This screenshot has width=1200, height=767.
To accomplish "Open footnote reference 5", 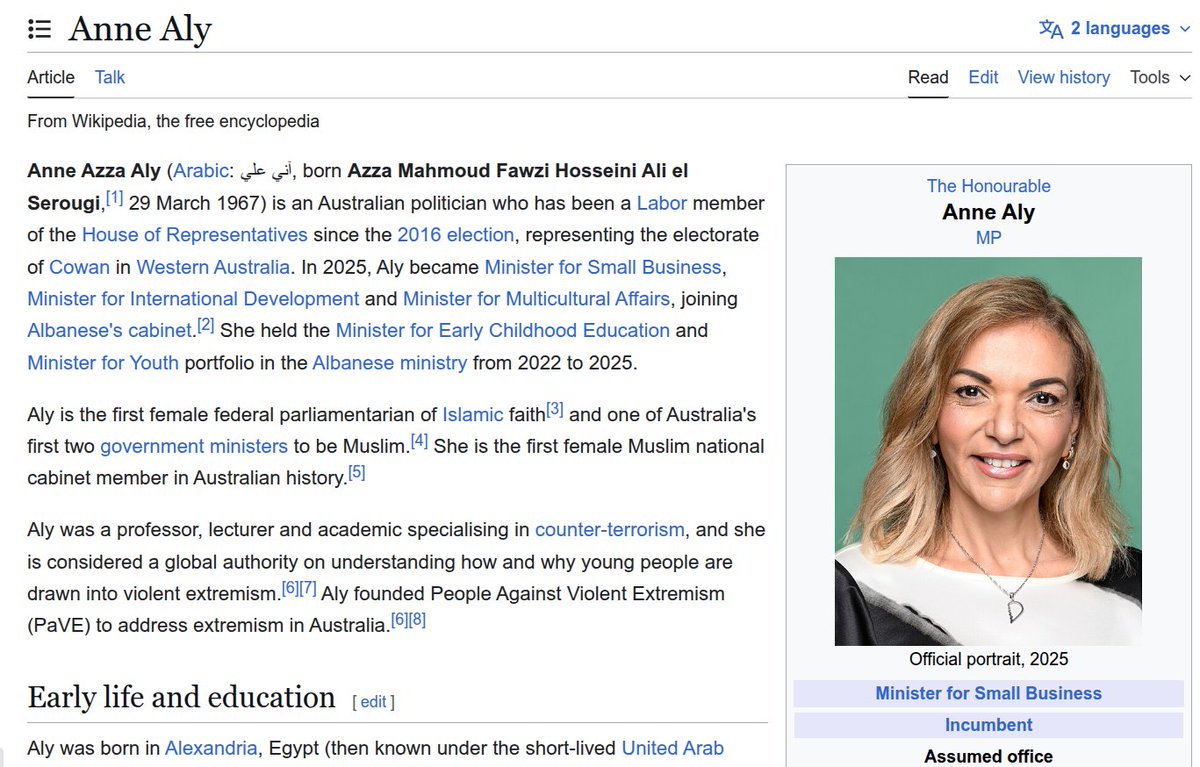I will (356, 473).
